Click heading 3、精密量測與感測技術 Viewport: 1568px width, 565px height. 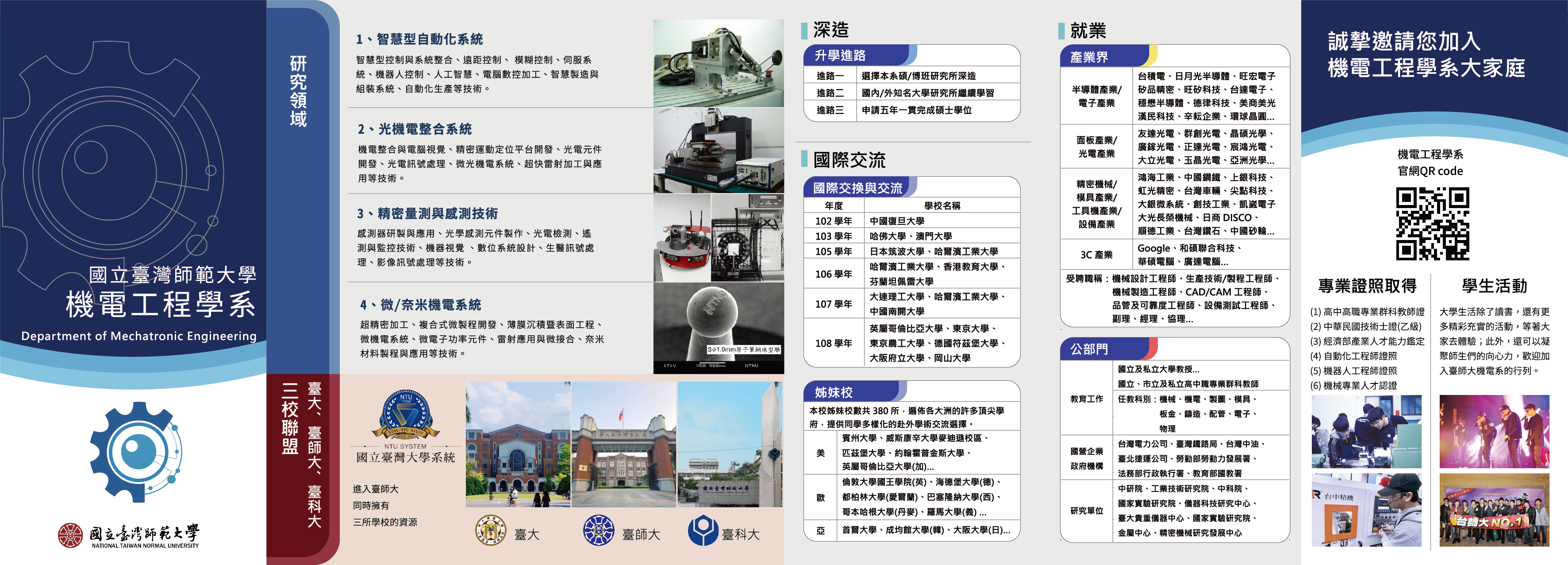[x=427, y=213]
